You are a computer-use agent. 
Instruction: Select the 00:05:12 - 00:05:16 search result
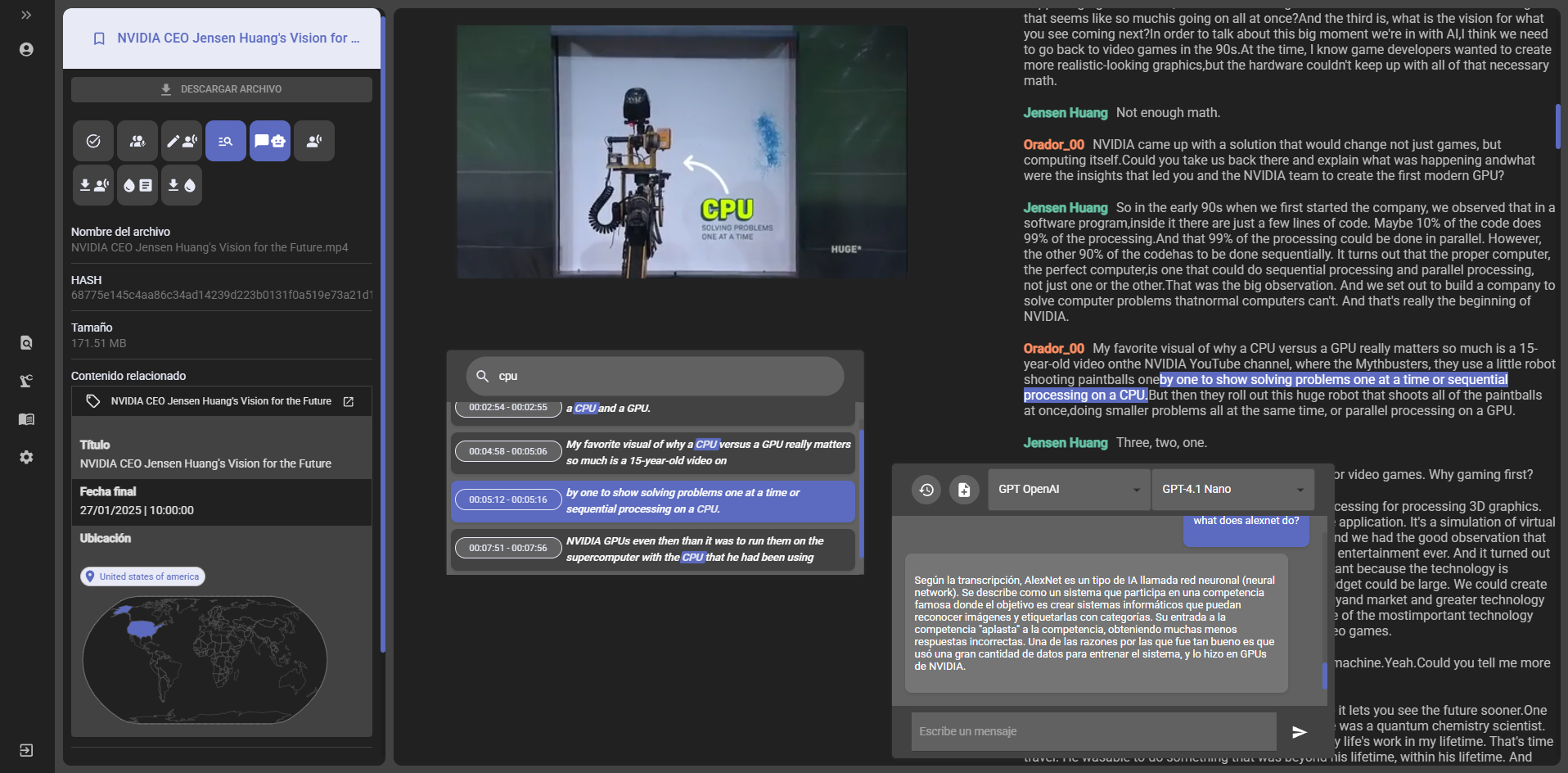coord(653,501)
